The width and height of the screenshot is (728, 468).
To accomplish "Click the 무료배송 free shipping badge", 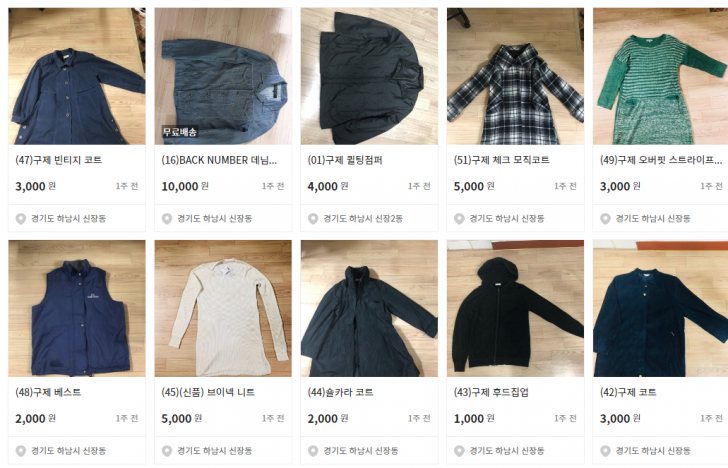I will (180, 132).
